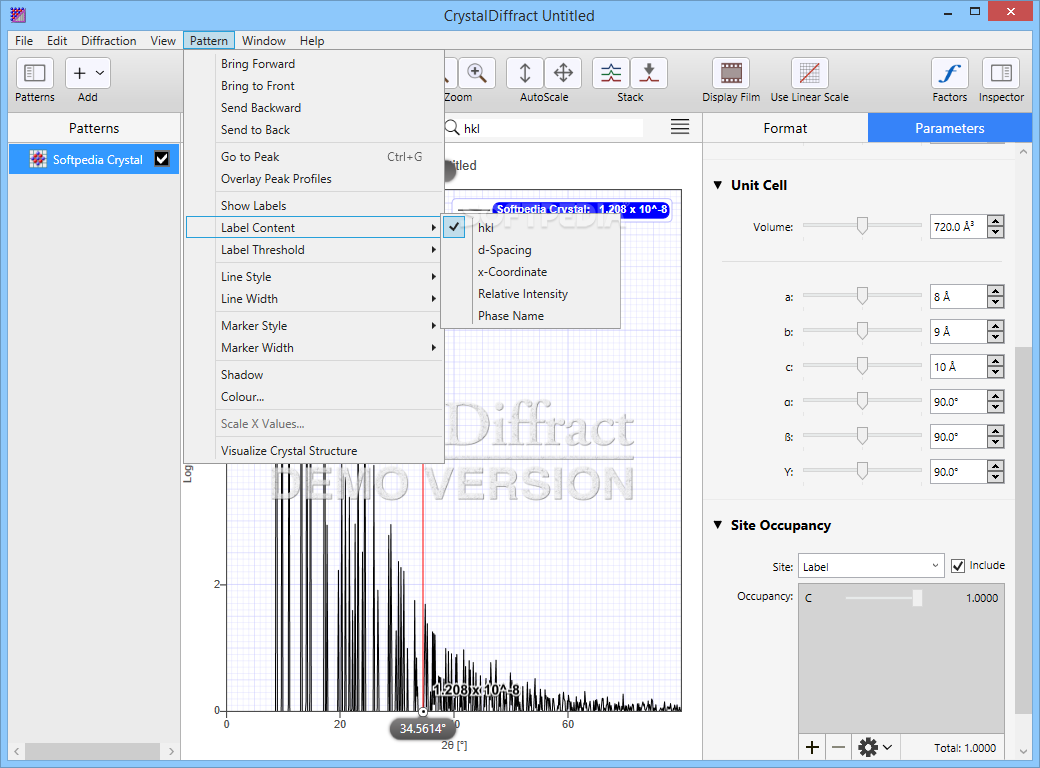
Task: Open the Factors icon
Action: pyautogui.click(x=950, y=72)
